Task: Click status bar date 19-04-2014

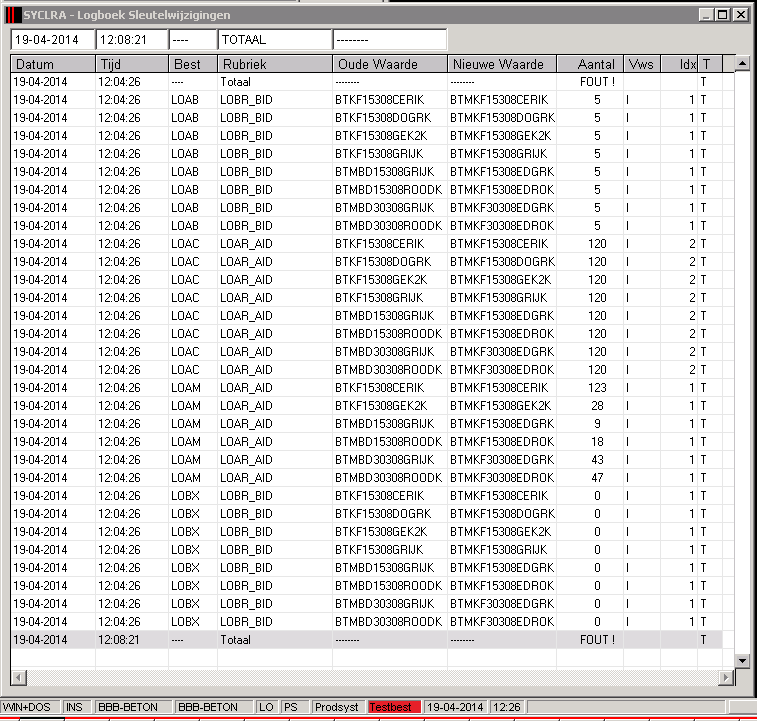Action: tap(455, 707)
